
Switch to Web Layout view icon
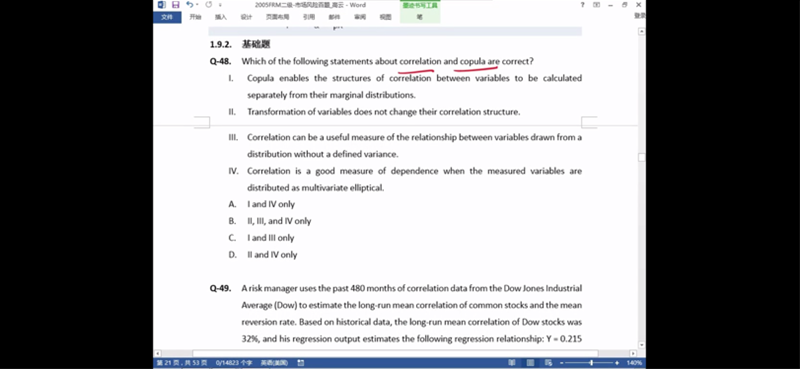click(x=549, y=363)
